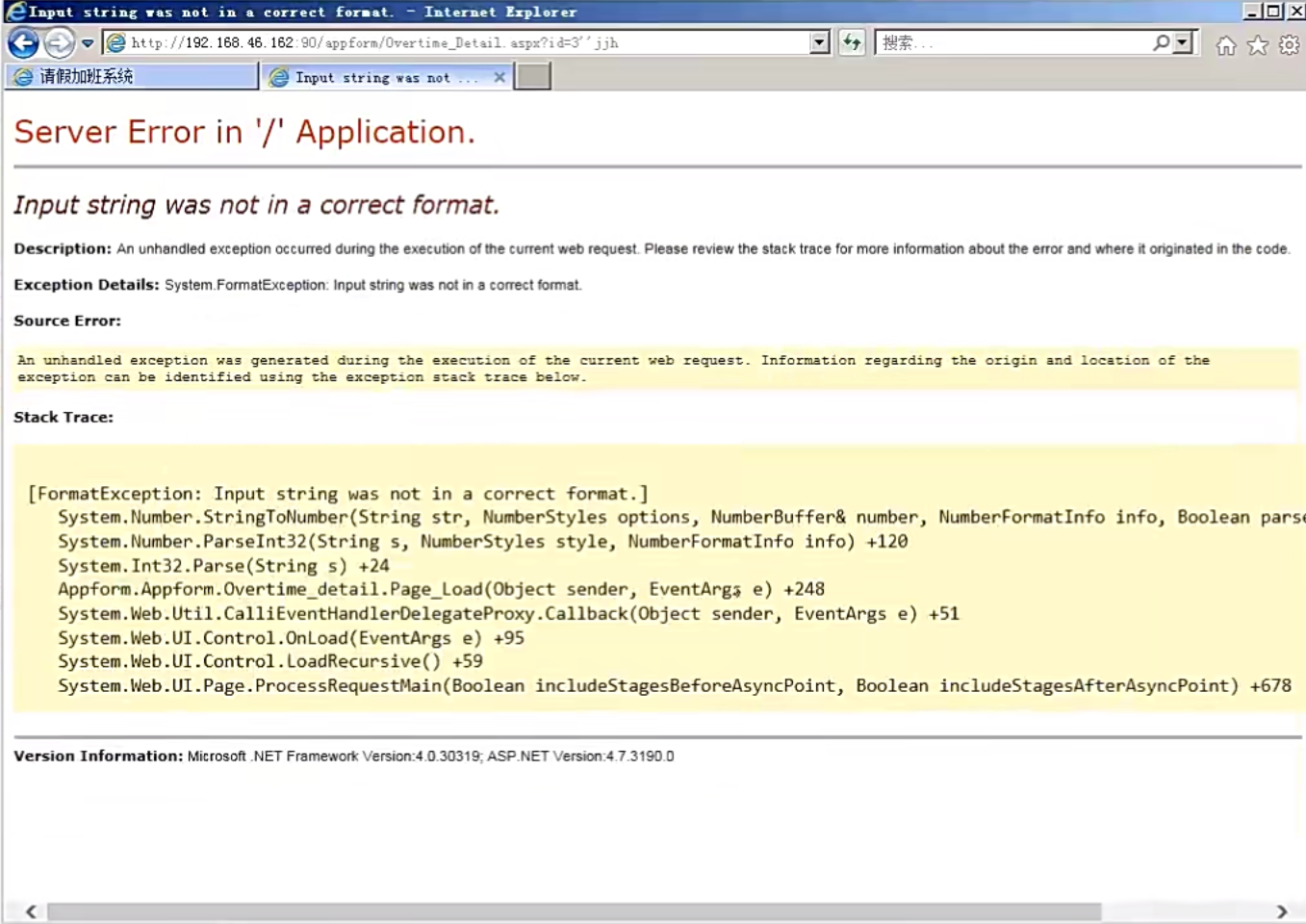Click the '[FormatException: Input string...' trace line

pos(338,494)
